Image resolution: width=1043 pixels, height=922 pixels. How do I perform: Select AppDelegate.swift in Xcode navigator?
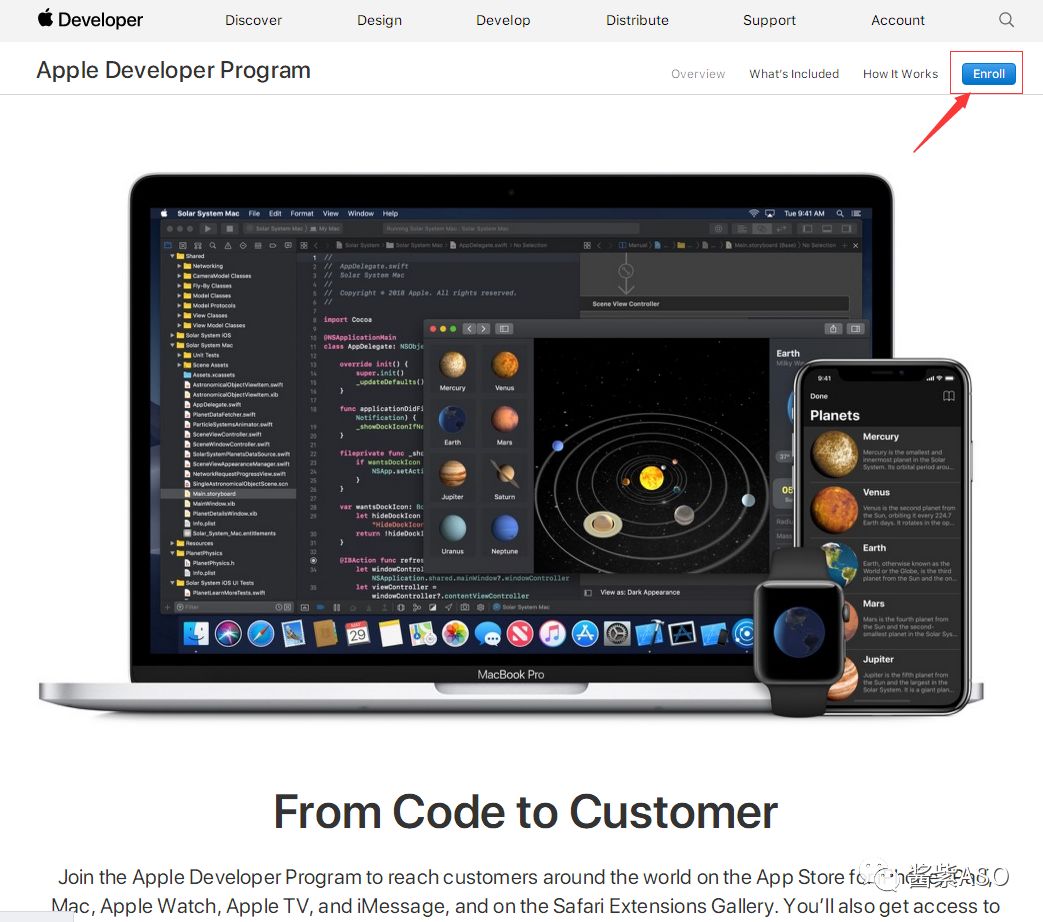tap(217, 404)
